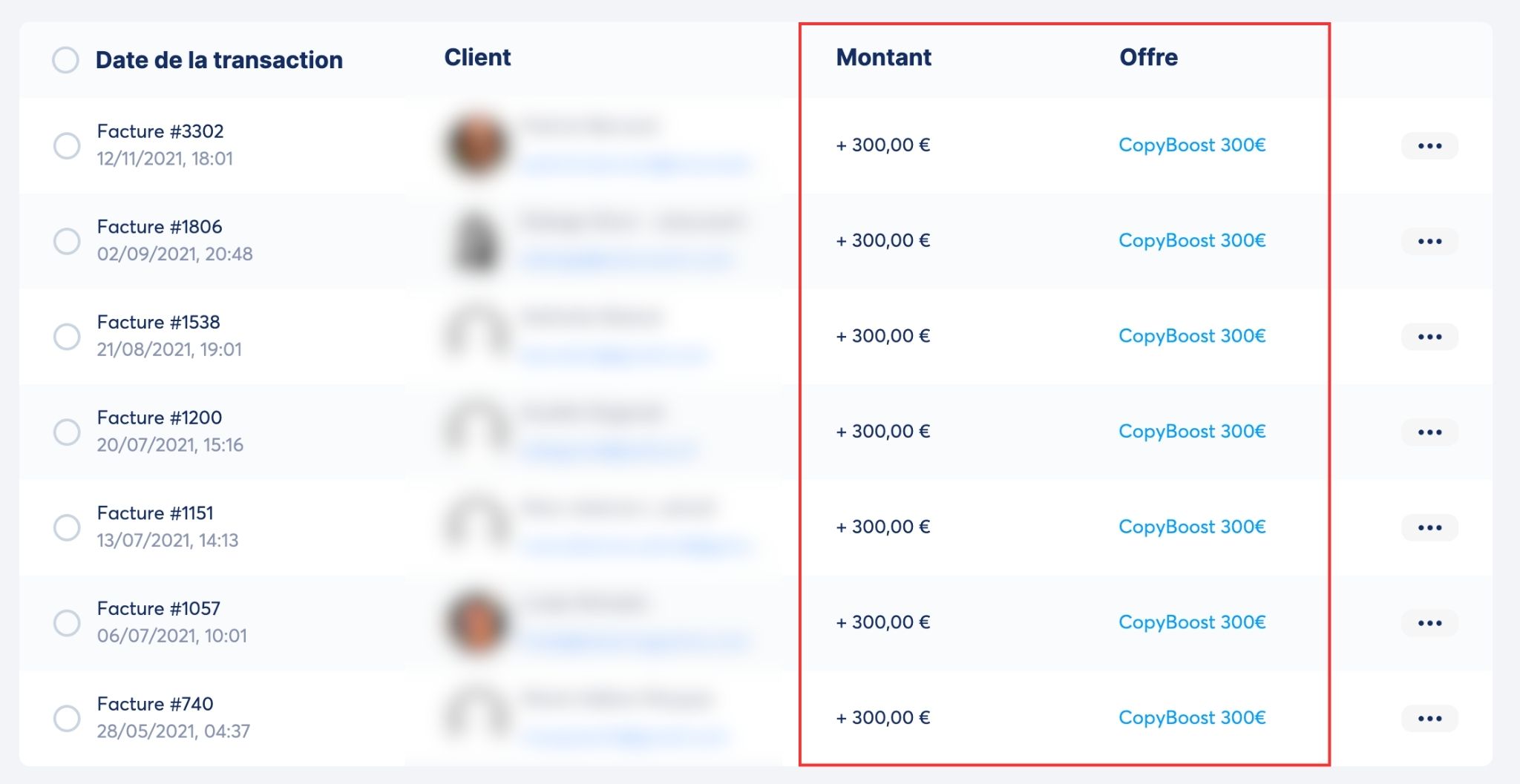The width and height of the screenshot is (1520, 784).
Task: Click the + 300,00 € amount for Facture #1538
Action: tap(882, 336)
